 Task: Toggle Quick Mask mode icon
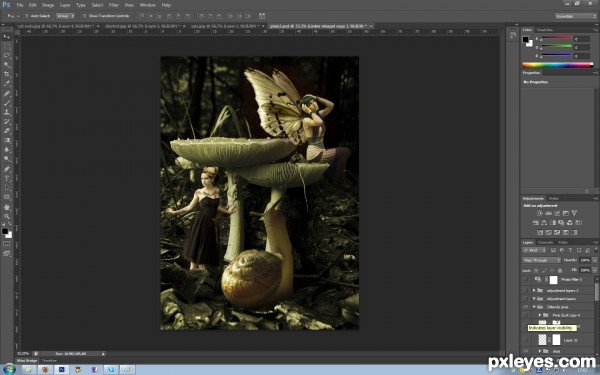(x=7, y=243)
